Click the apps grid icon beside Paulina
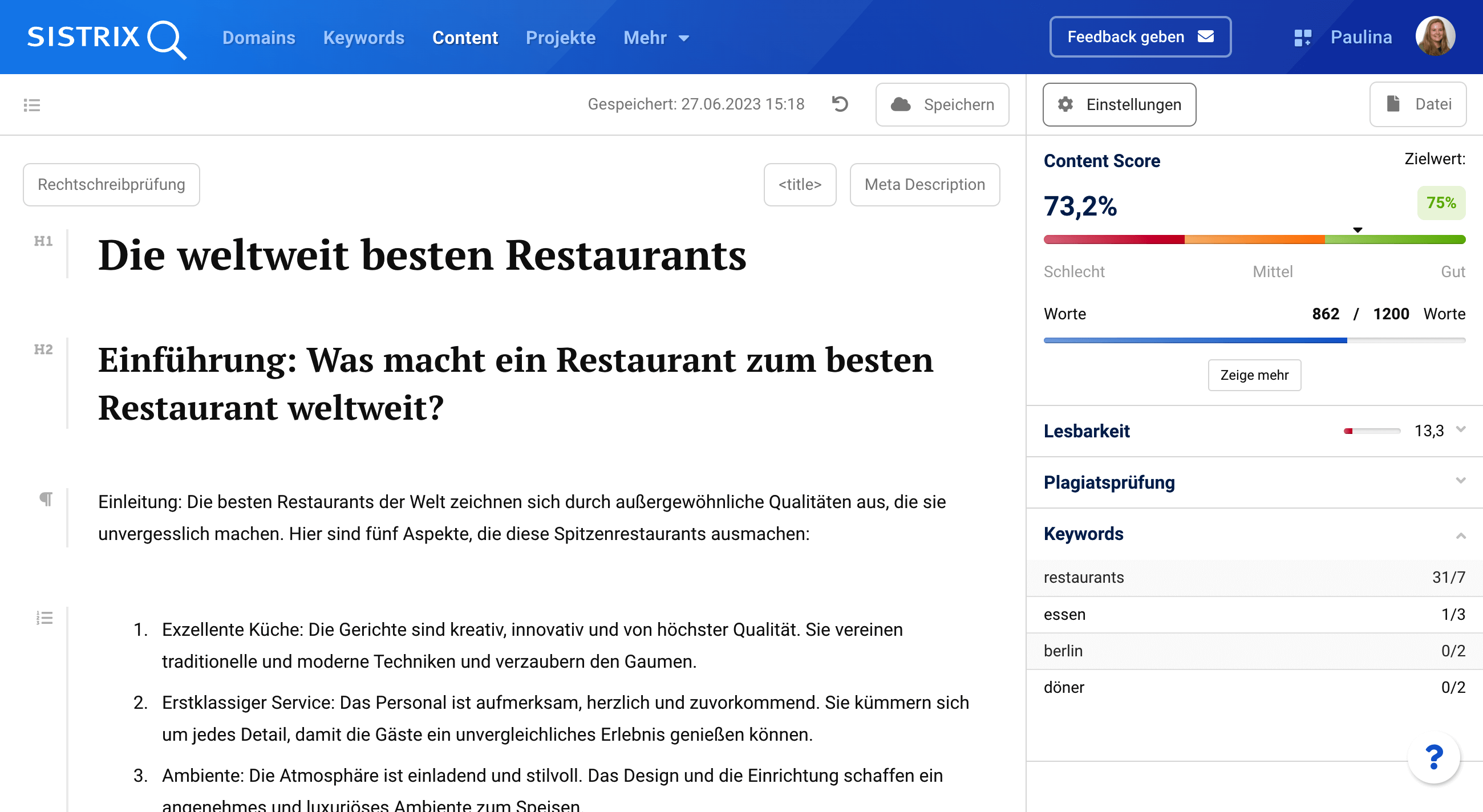Screen dimensions: 1483x812 click(1302, 38)
